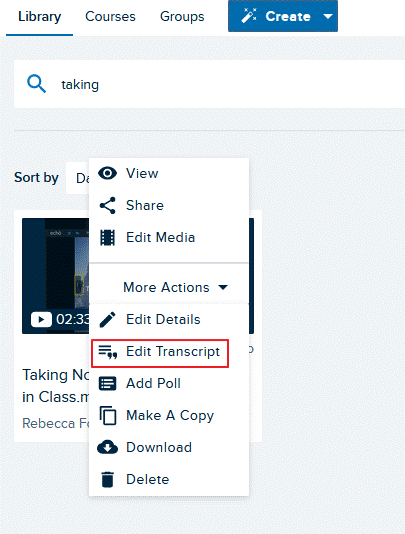Image resolution: width=405 pixels, height=534 pixels.
Task: Click the 'Sort by' label
Action: click(x=36, y=178)
